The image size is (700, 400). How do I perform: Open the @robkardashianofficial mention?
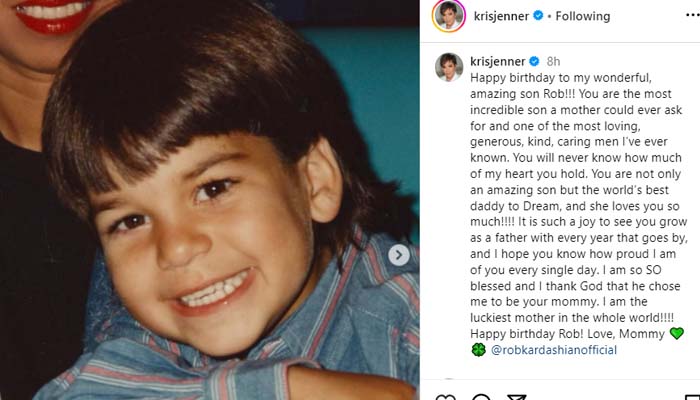tap(553, 350)
